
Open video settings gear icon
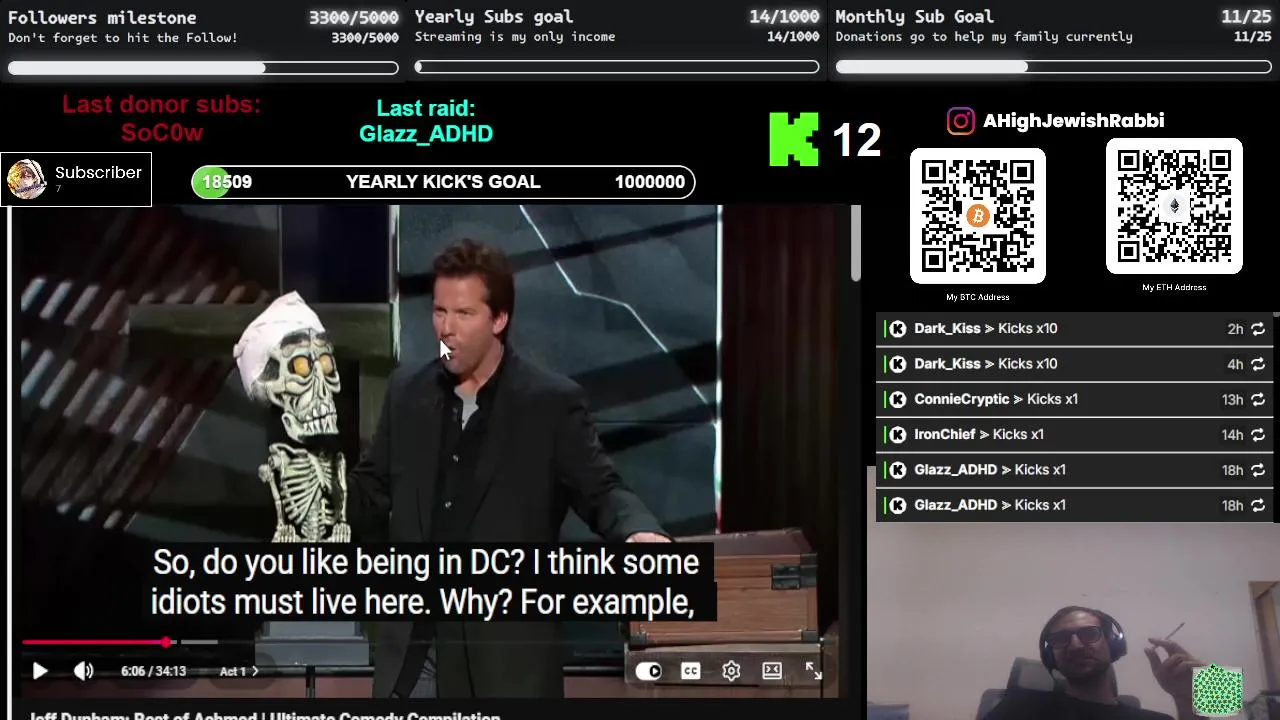[x=731, y=671]
